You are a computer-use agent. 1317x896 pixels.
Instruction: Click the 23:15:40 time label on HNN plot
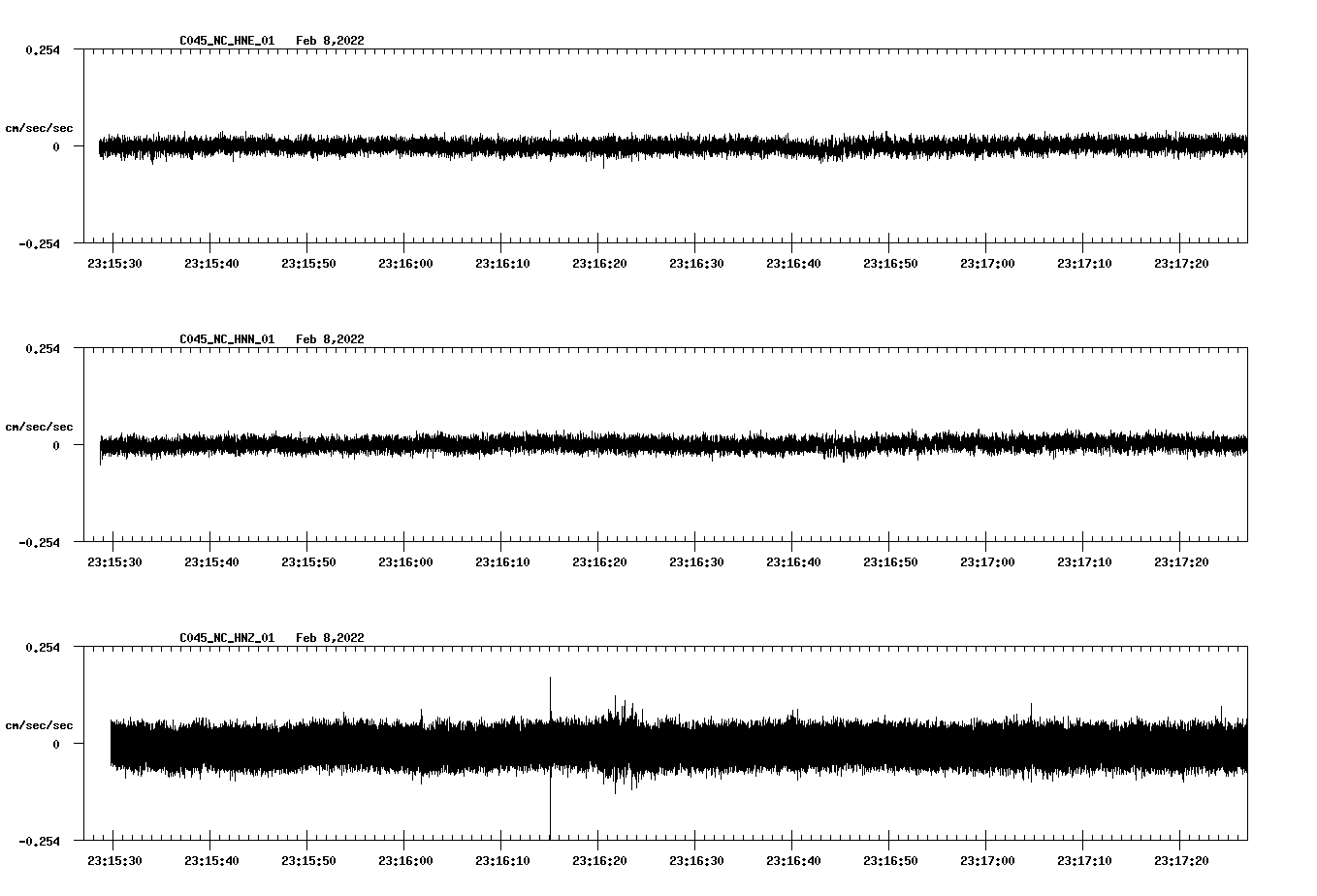[211, 562]
